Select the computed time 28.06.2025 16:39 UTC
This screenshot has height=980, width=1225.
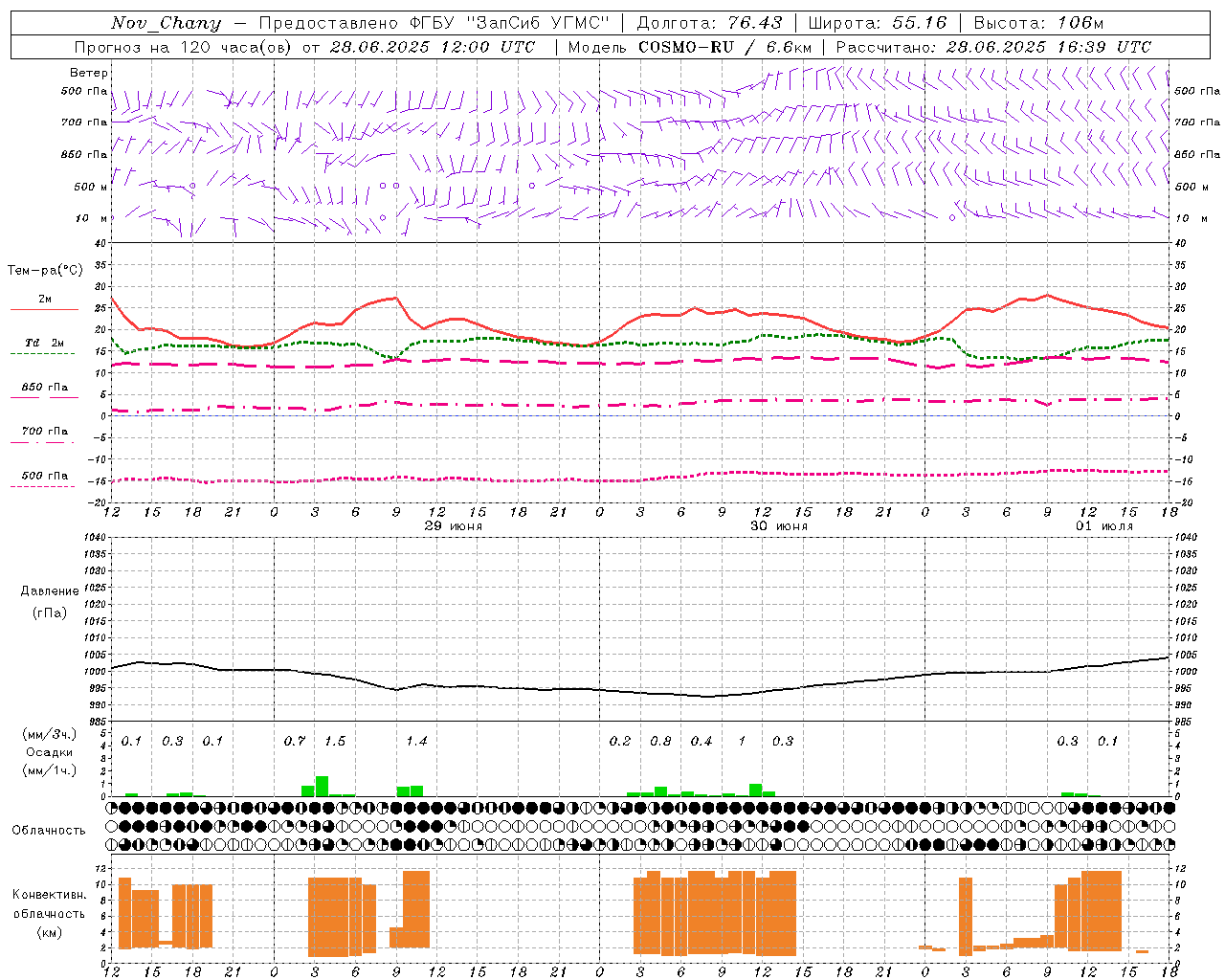[1048, 47]
